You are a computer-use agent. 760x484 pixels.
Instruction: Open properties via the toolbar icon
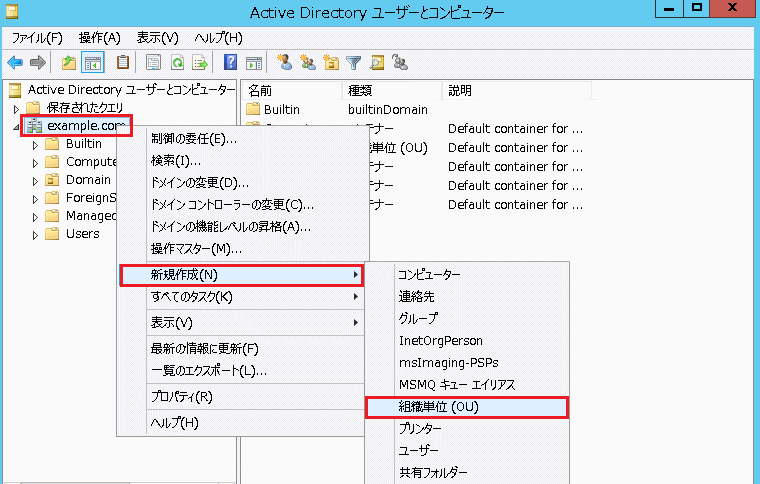153,62
